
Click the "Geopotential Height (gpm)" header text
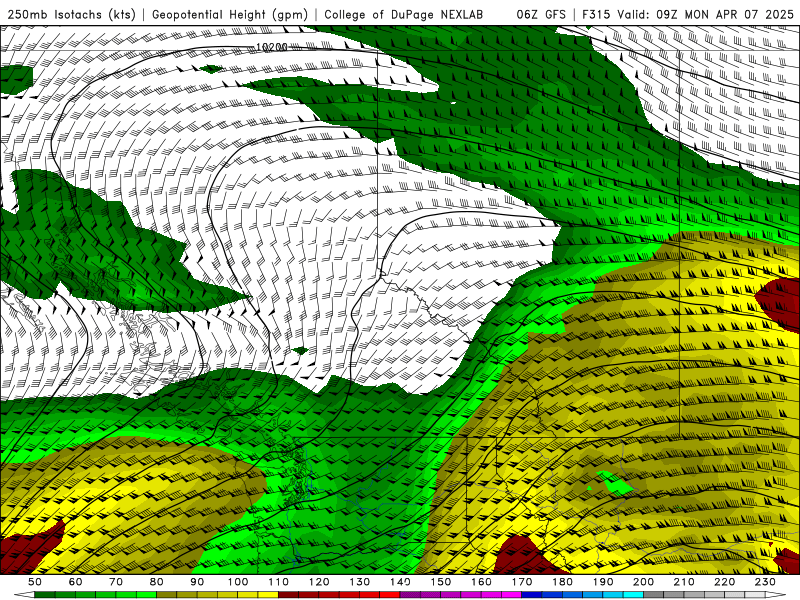pyautogui.click(x=230, y=15)
